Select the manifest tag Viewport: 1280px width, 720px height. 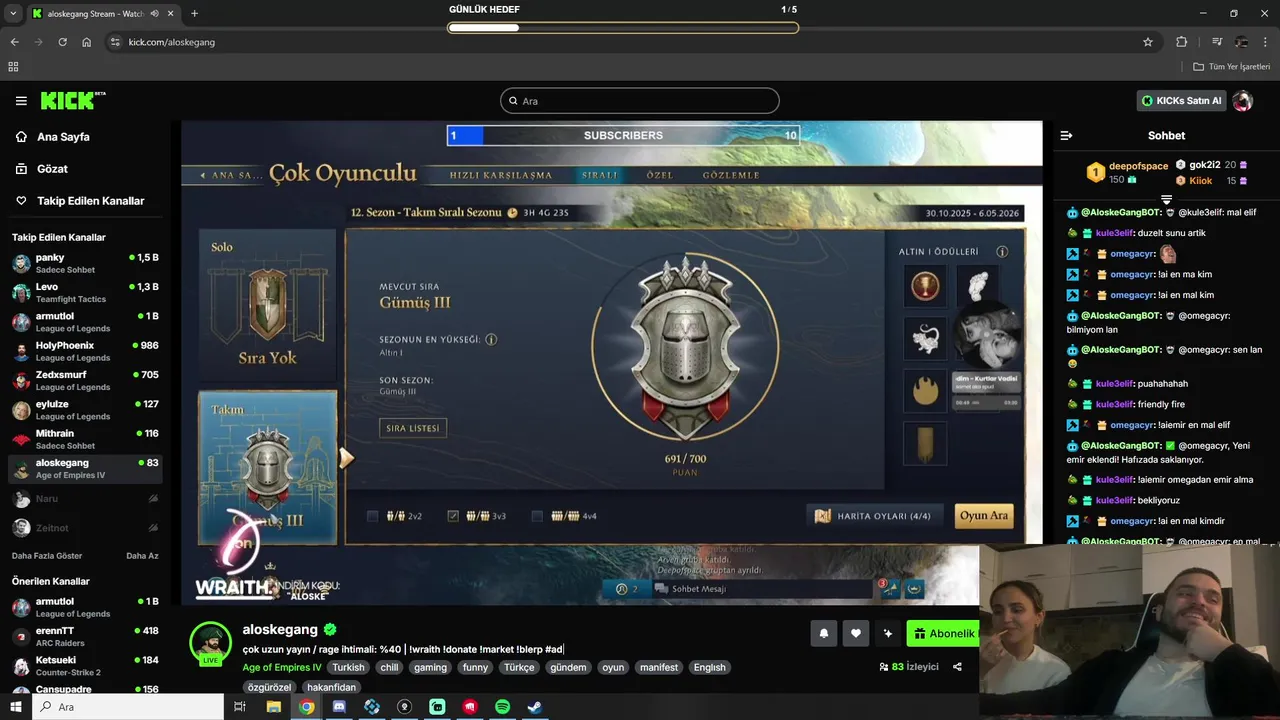pos(659,667)
